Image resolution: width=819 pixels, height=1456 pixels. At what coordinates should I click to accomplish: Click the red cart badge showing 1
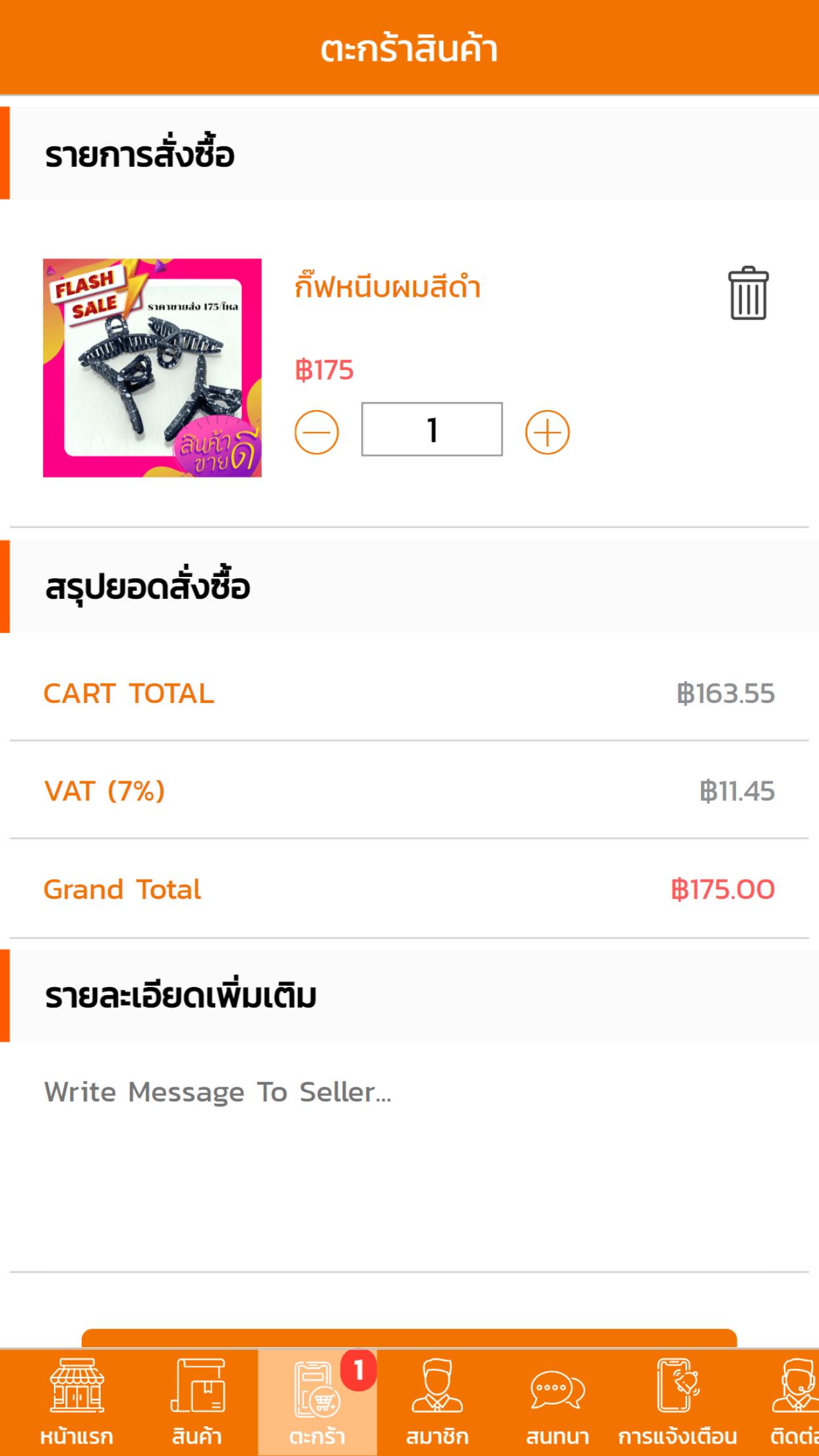pyautogui.click(x=359, y=1371)
